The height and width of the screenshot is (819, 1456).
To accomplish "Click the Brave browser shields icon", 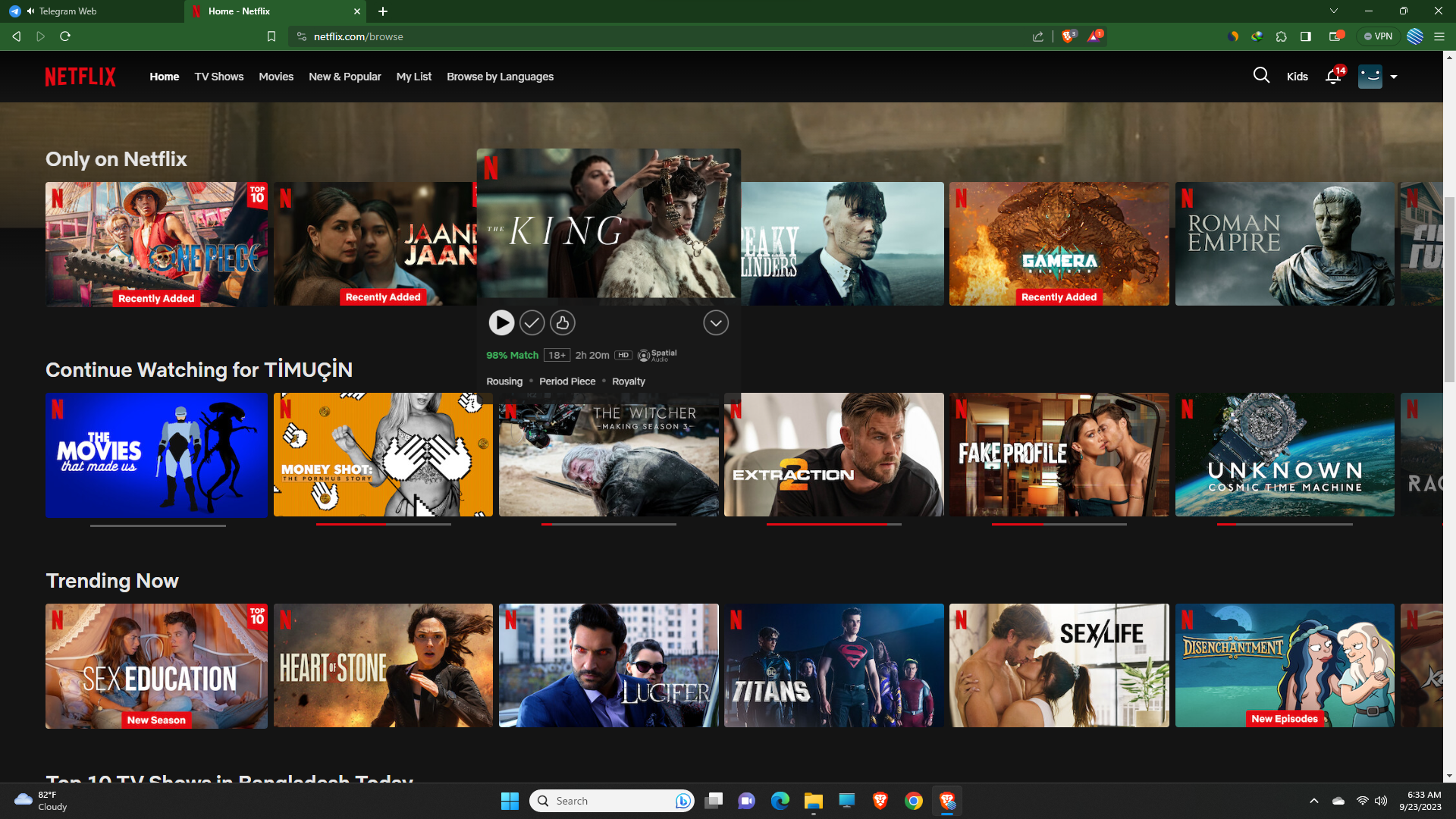I will 1068,36.
